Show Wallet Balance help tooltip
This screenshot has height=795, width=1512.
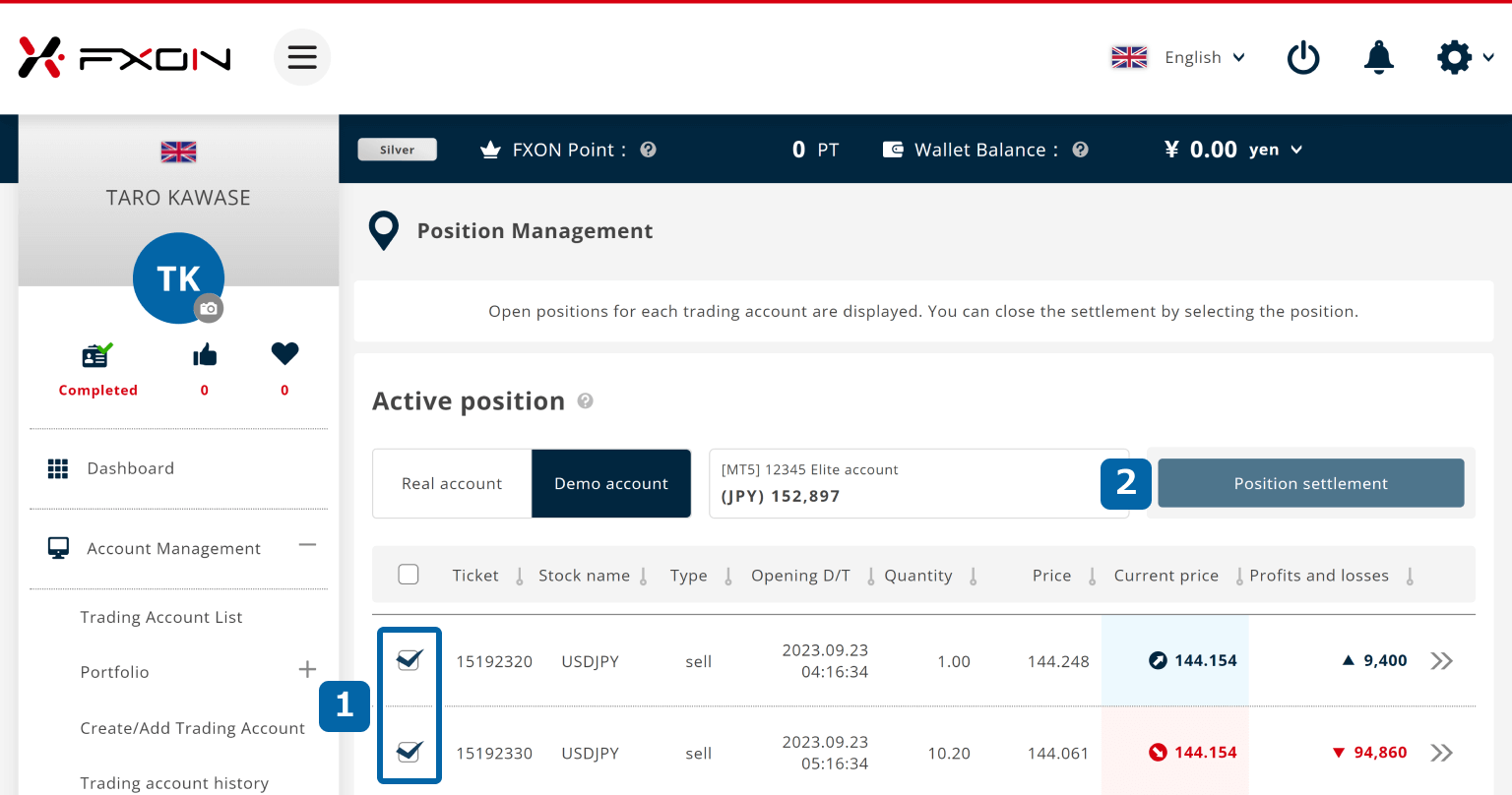click(1080, 150)
